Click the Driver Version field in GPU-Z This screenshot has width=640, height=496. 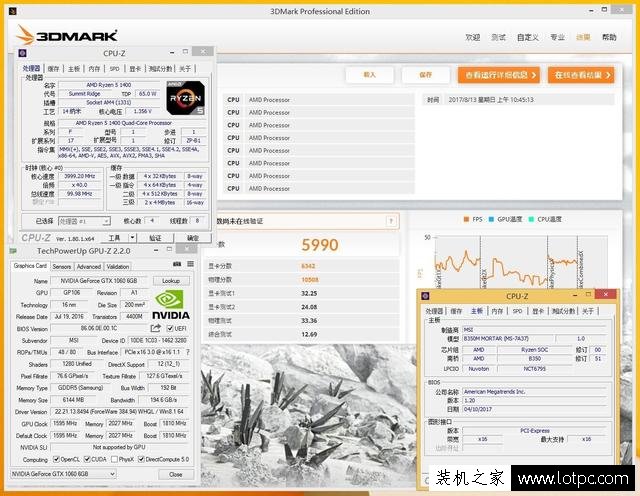119,411
